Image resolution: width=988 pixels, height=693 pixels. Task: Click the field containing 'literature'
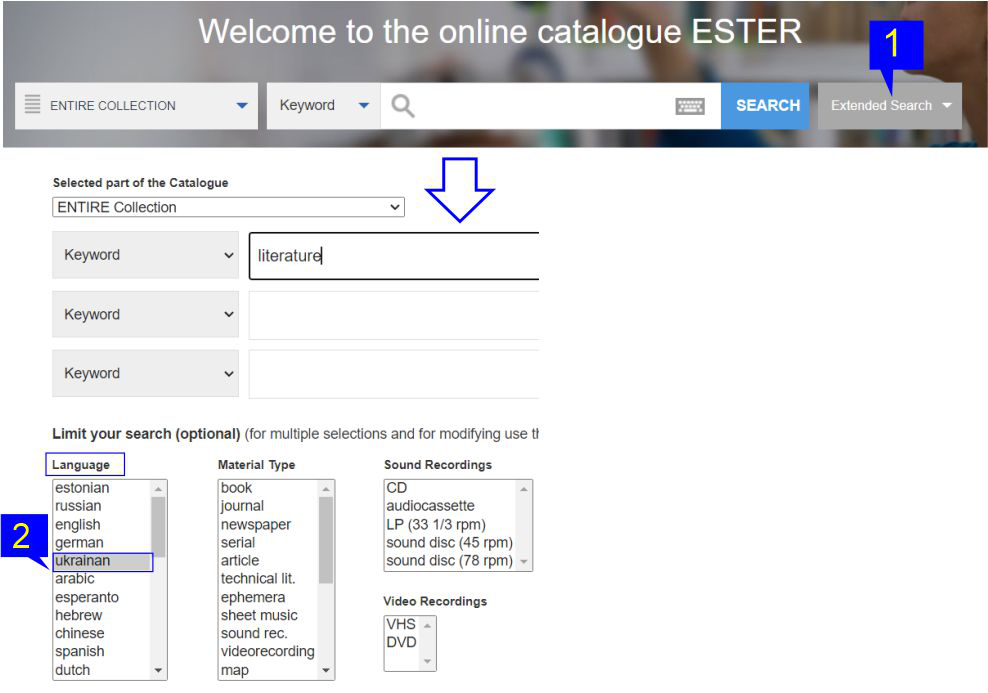394,256
